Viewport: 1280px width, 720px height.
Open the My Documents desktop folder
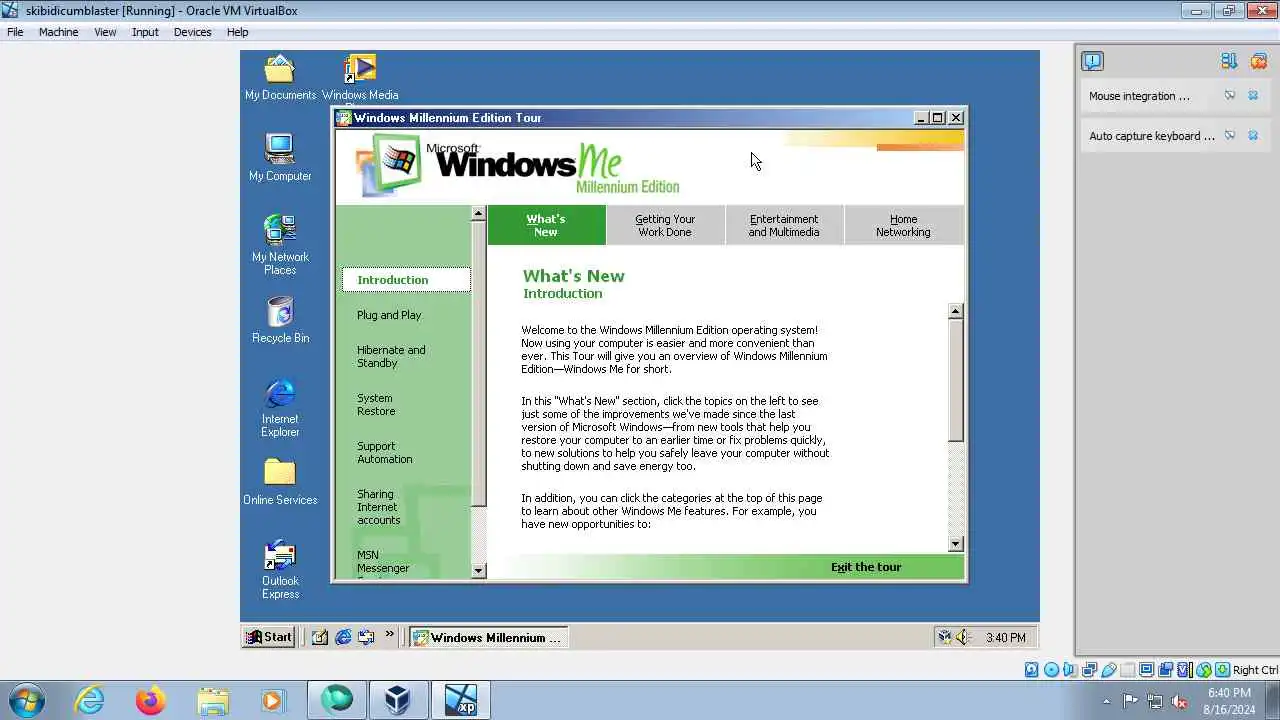(x=280, y=79)
